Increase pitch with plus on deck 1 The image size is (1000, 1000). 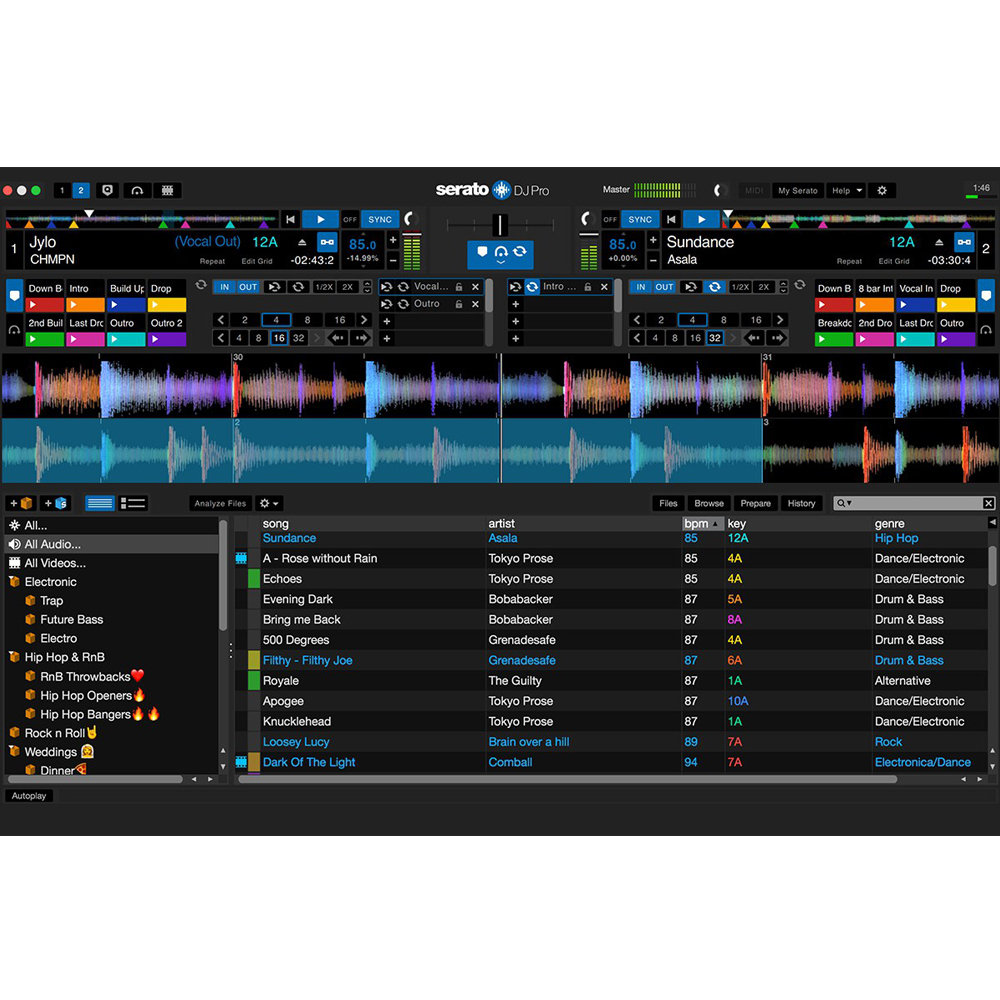pos(393,240)
